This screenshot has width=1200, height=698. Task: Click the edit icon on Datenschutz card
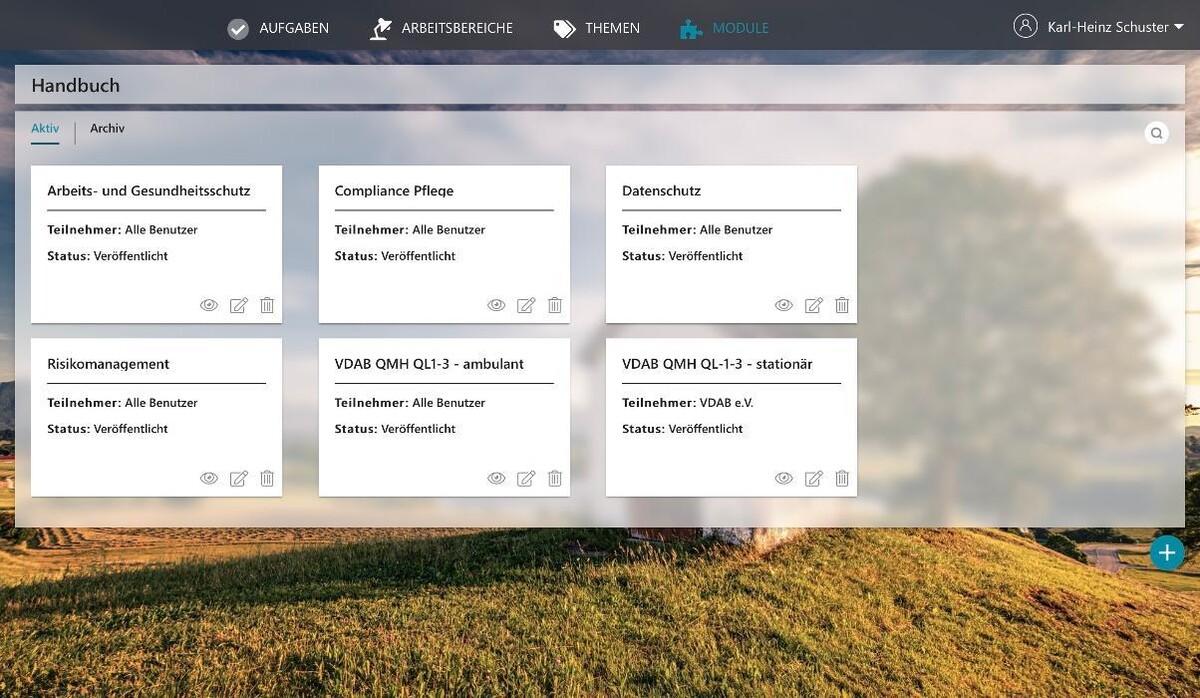814,305
